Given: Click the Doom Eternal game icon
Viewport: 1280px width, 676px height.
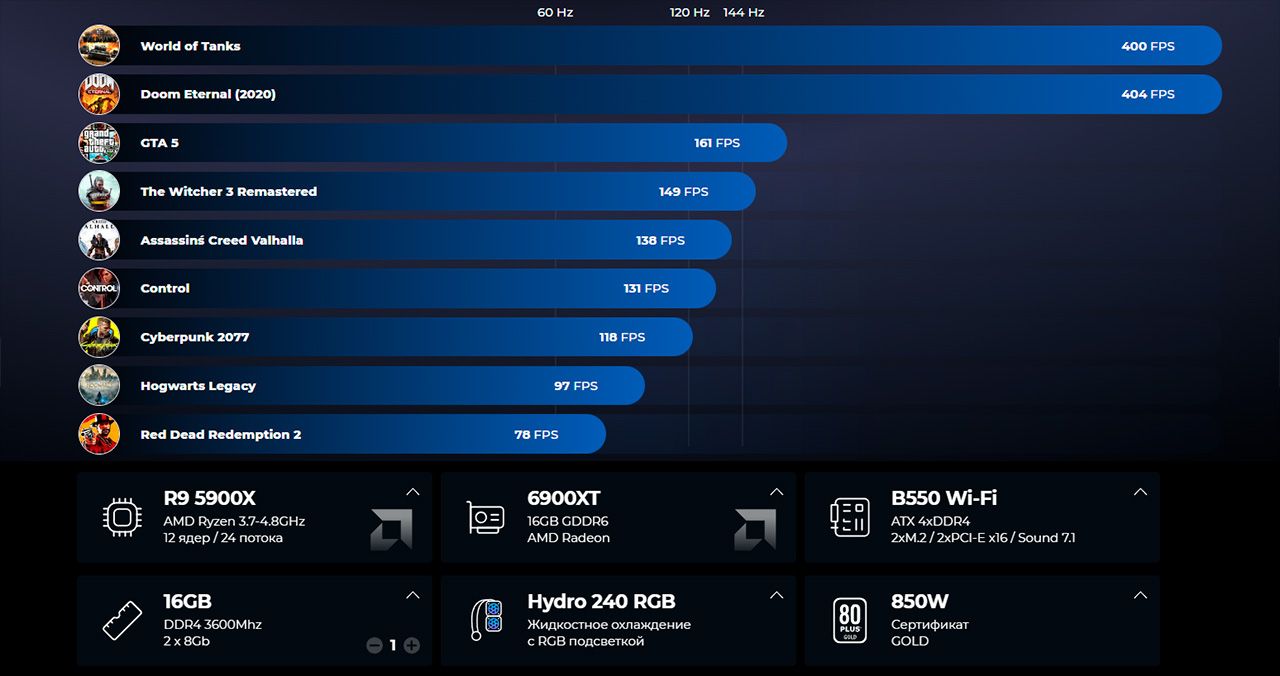Looking at the screenshot, I should (99, 94).
